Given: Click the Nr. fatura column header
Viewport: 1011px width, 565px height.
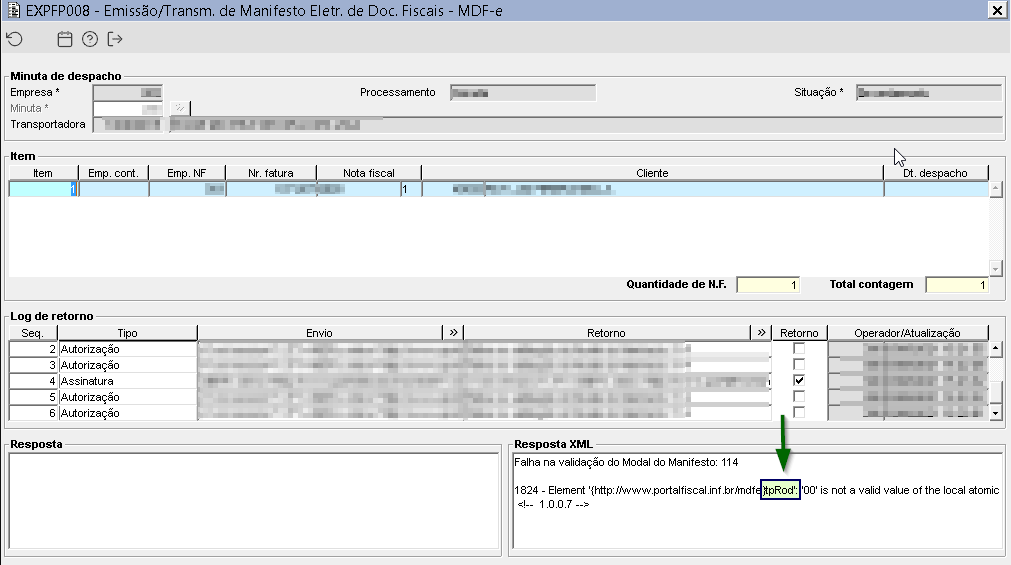Looking at the screenshot, I should [x=271, y=173].
